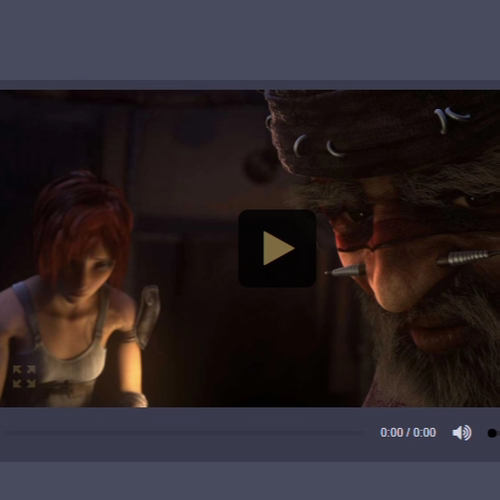The width and height of the screenshot is (500, 500).
Task: Enter fullscreen with the four-arrow icon
Action: click(x=24, y=376)
